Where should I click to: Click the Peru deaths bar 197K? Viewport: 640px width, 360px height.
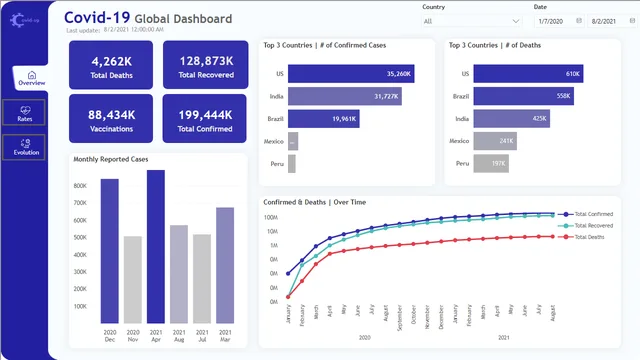(x=491, y=164)
